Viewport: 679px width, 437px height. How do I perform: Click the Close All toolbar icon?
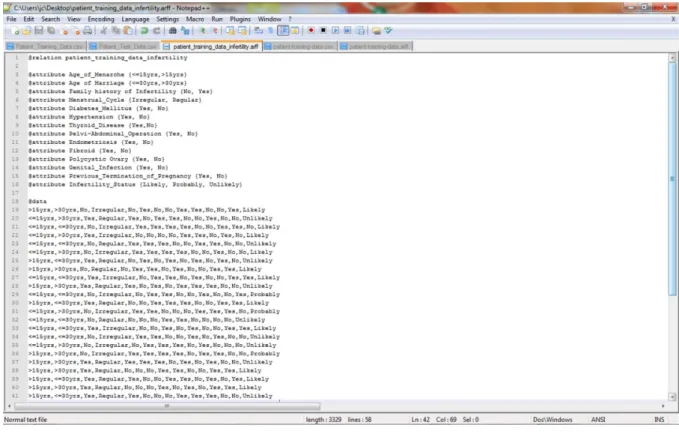point(76,31)
